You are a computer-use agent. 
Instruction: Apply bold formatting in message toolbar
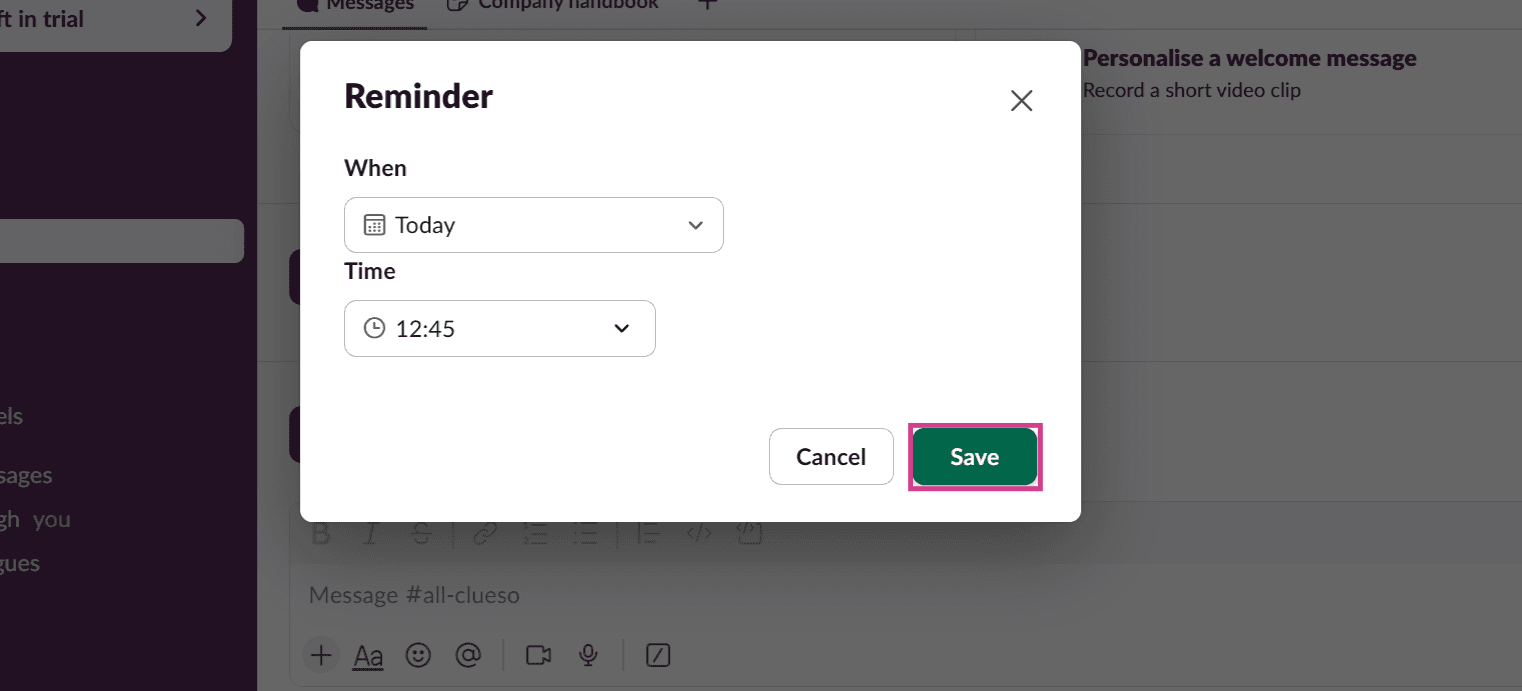pos(321,534)
